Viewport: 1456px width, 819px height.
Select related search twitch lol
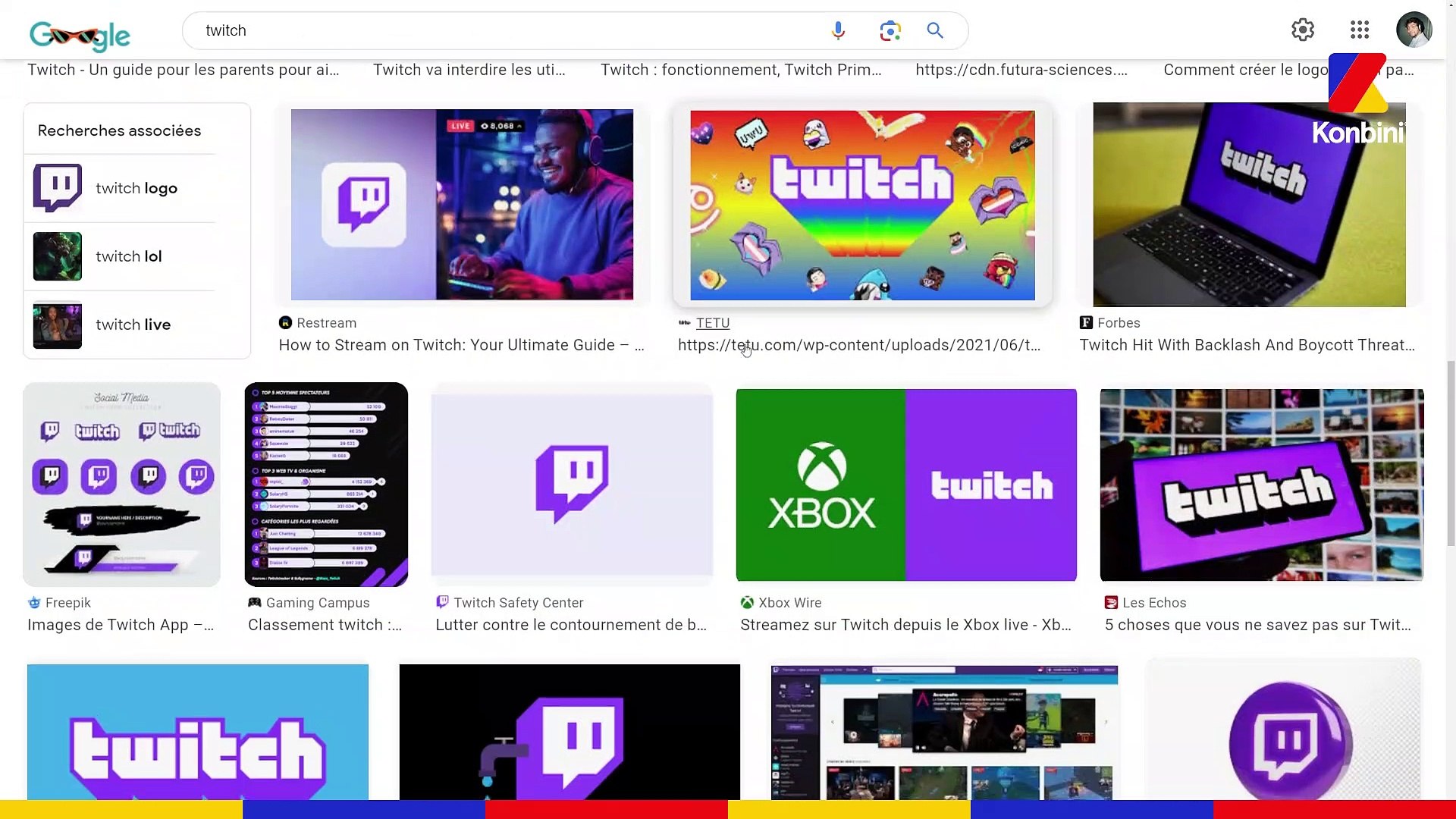point(129,256)
